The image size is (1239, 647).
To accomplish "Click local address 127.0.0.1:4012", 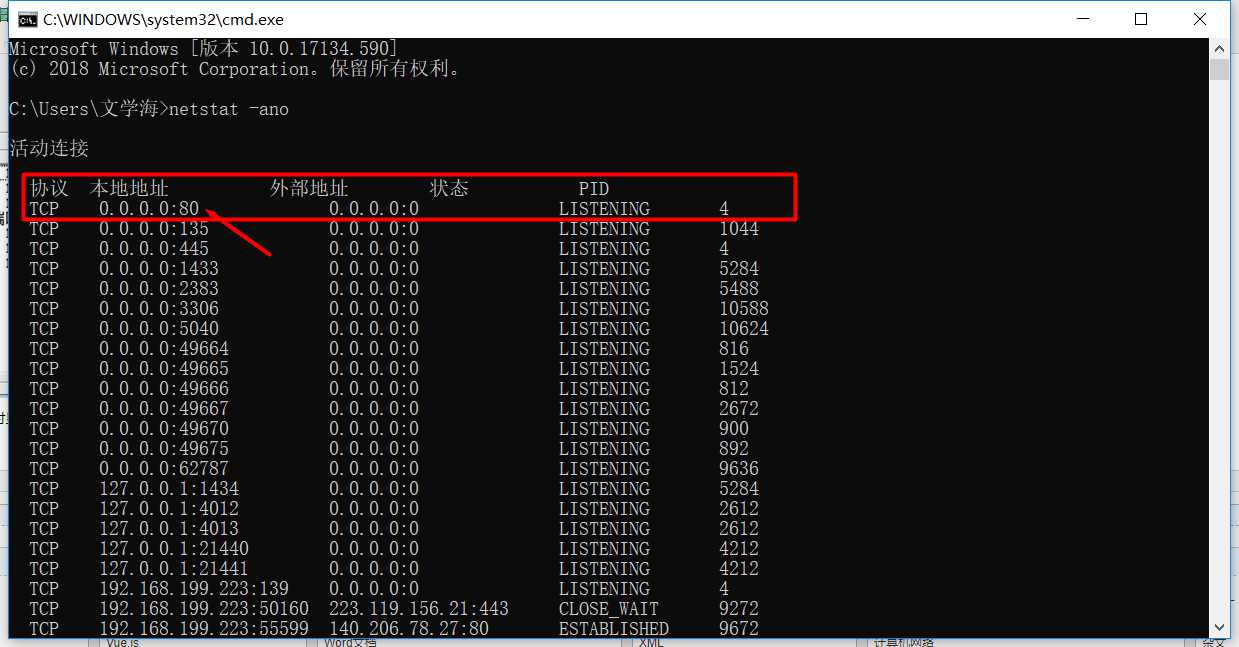I will (169, 509).
